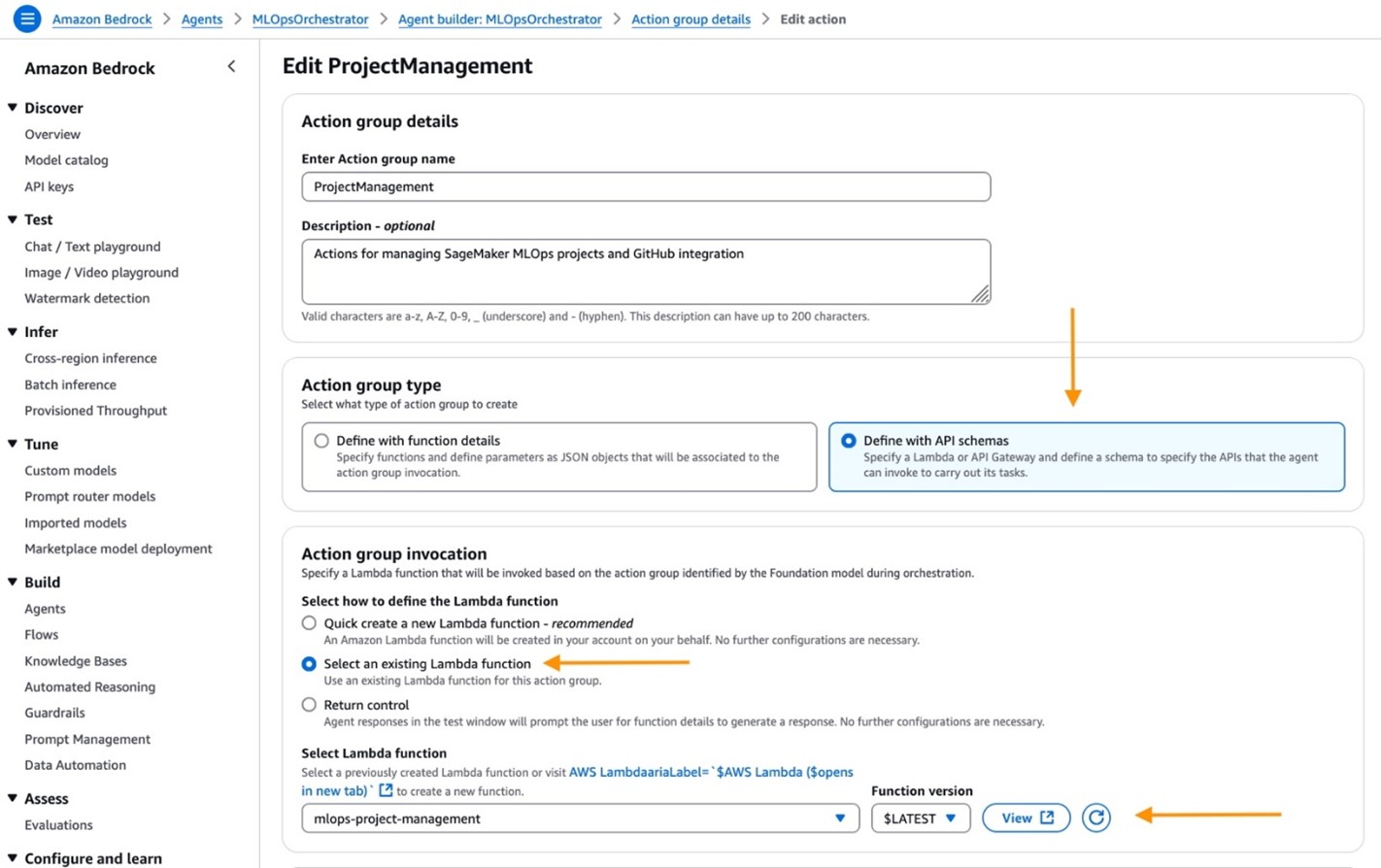The height and width of the screenshot is (868, 1381).
Task: Collapse the Tune section in the sidebar
Action: pyautogui.click(x=12, y=444)
